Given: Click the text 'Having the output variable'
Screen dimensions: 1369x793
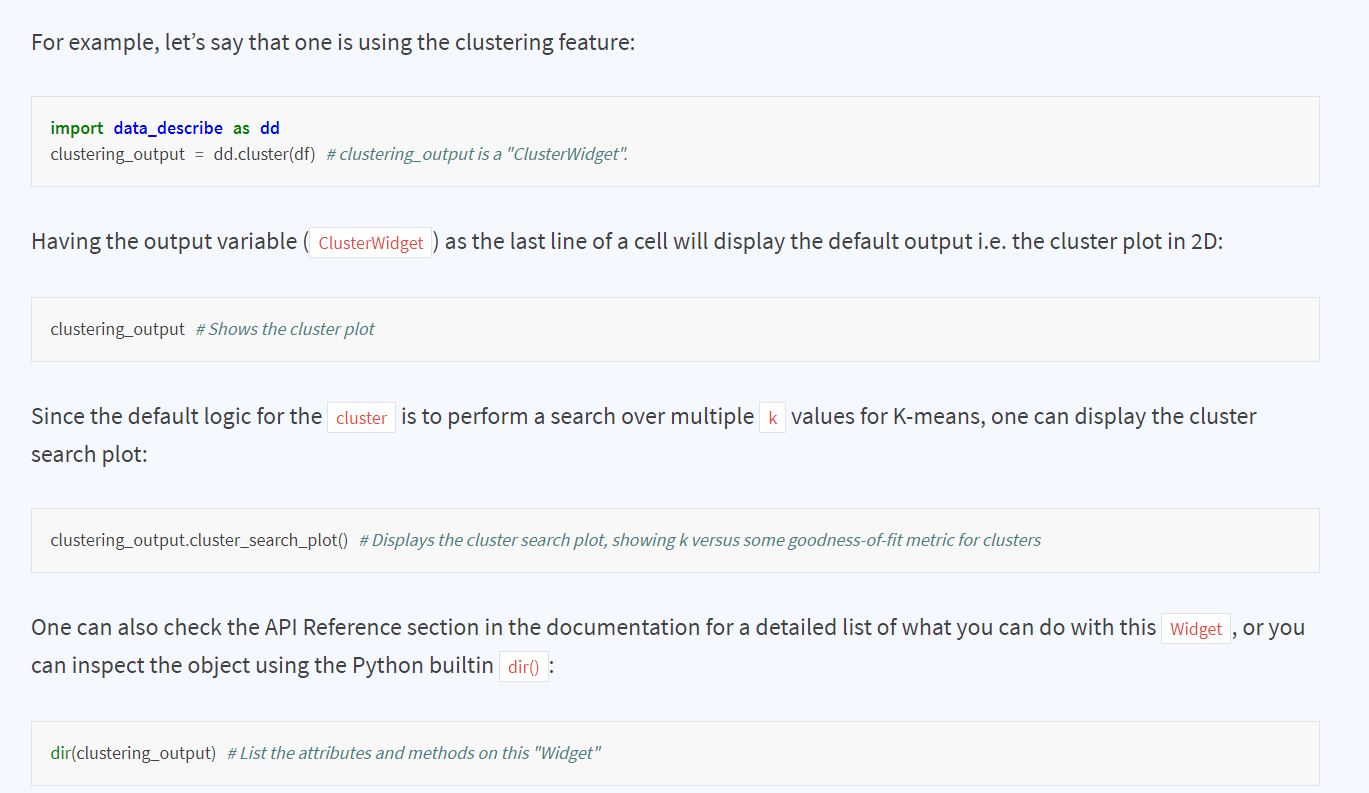Looking at the screenshot, I should point(164,242).
